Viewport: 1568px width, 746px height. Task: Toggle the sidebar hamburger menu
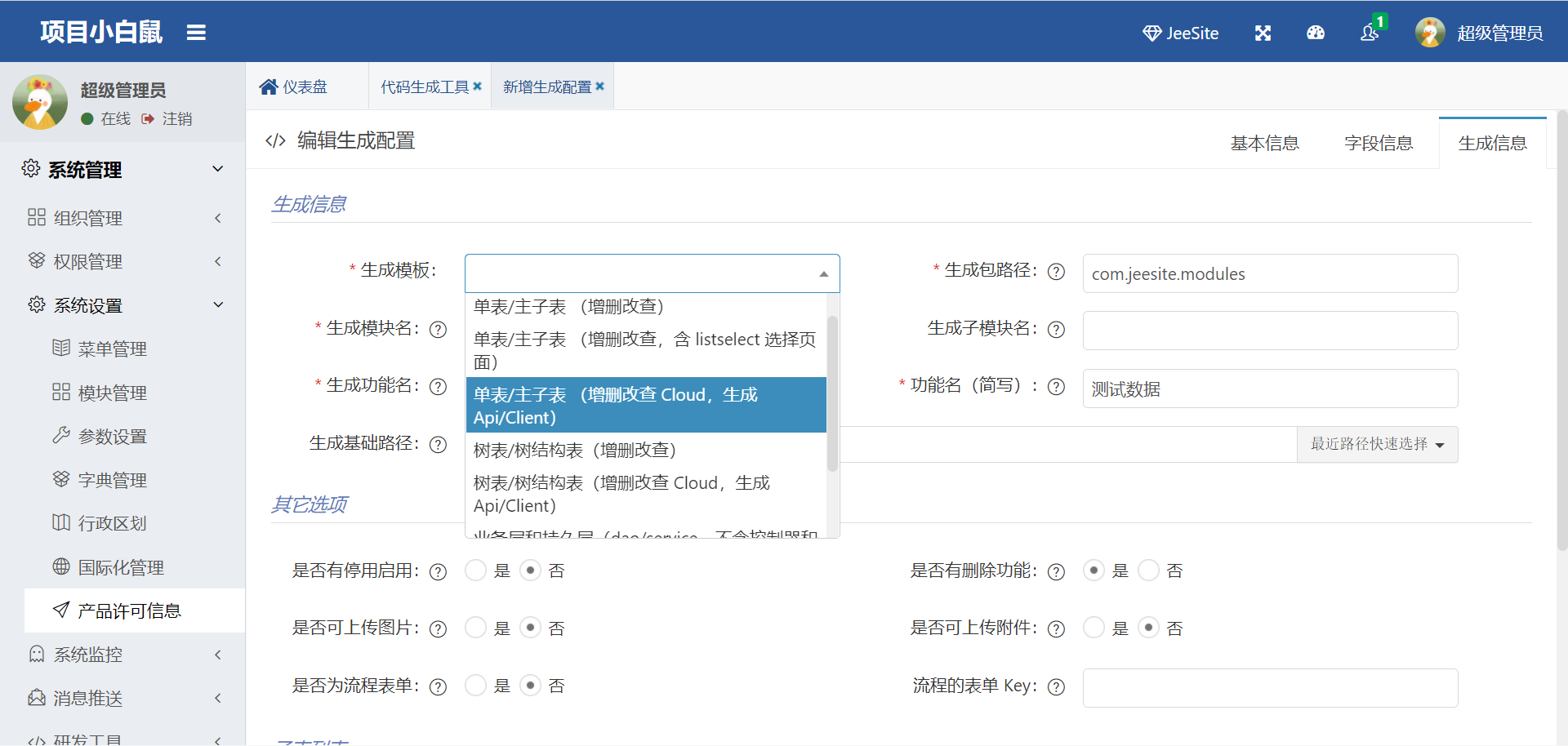pos(196,33)
